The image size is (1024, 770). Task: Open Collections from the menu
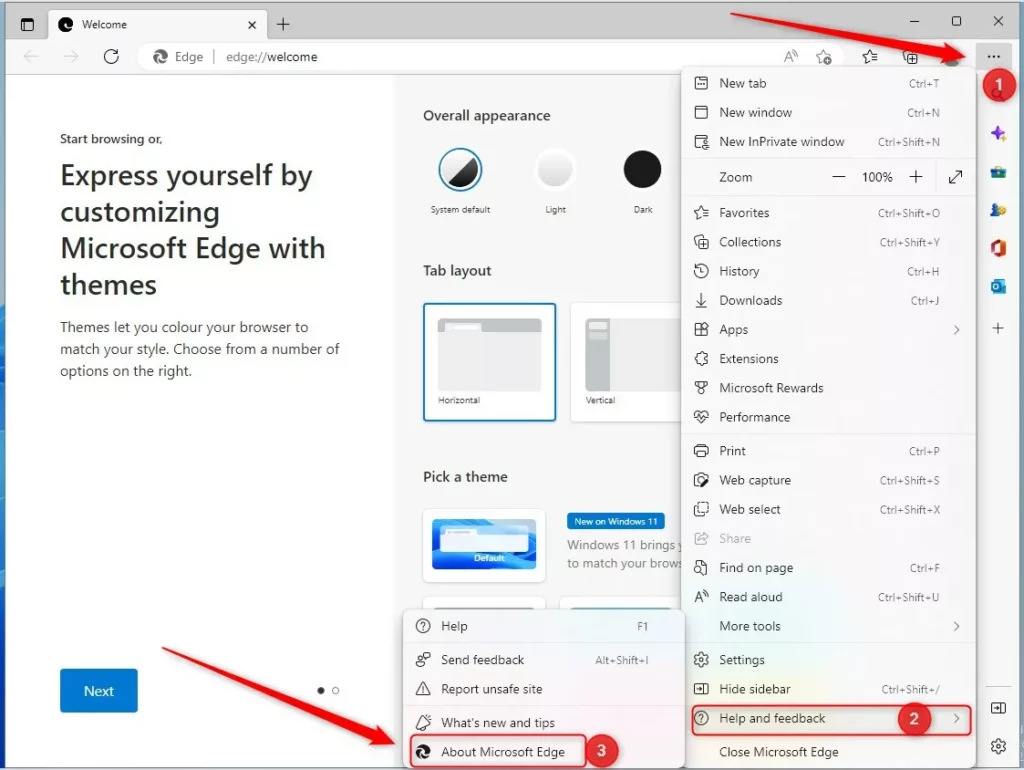click(x=828, y=242)
